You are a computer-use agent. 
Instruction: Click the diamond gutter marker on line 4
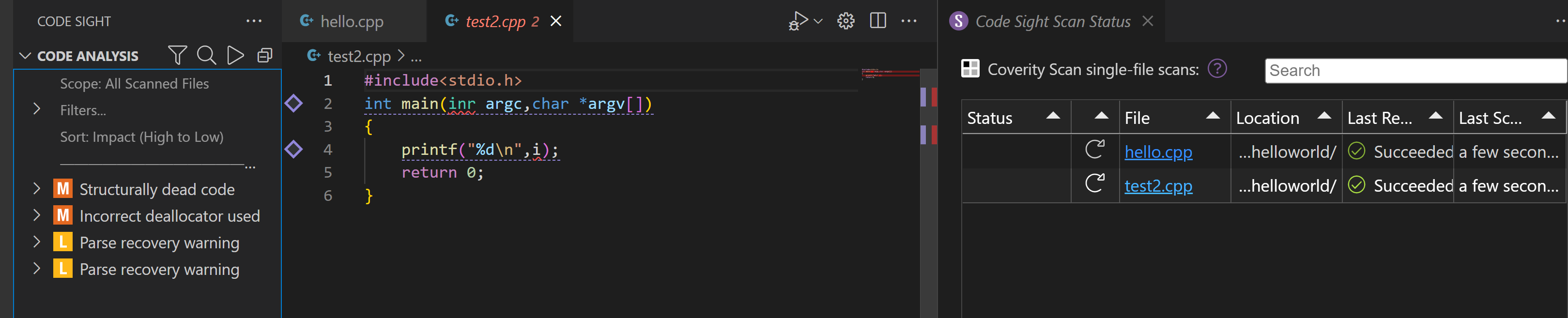[x=293, y=150]
